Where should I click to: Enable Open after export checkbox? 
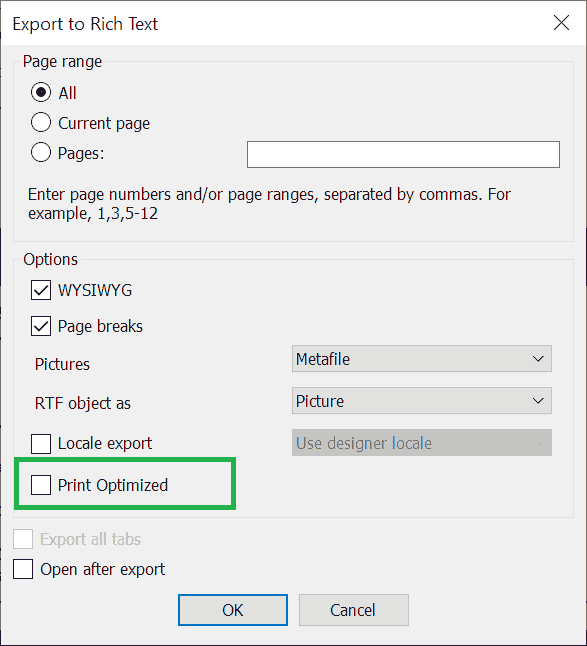tap(23, 569)
